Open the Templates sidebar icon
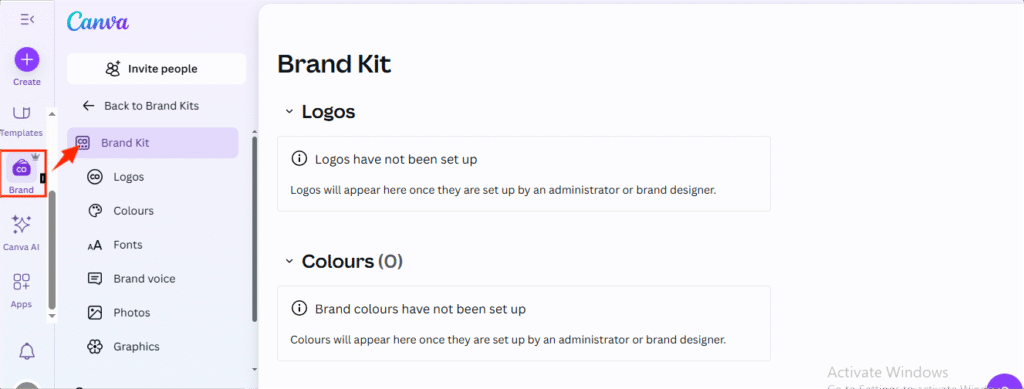Viewport: 1024px width, 389px height. point(22,113)
